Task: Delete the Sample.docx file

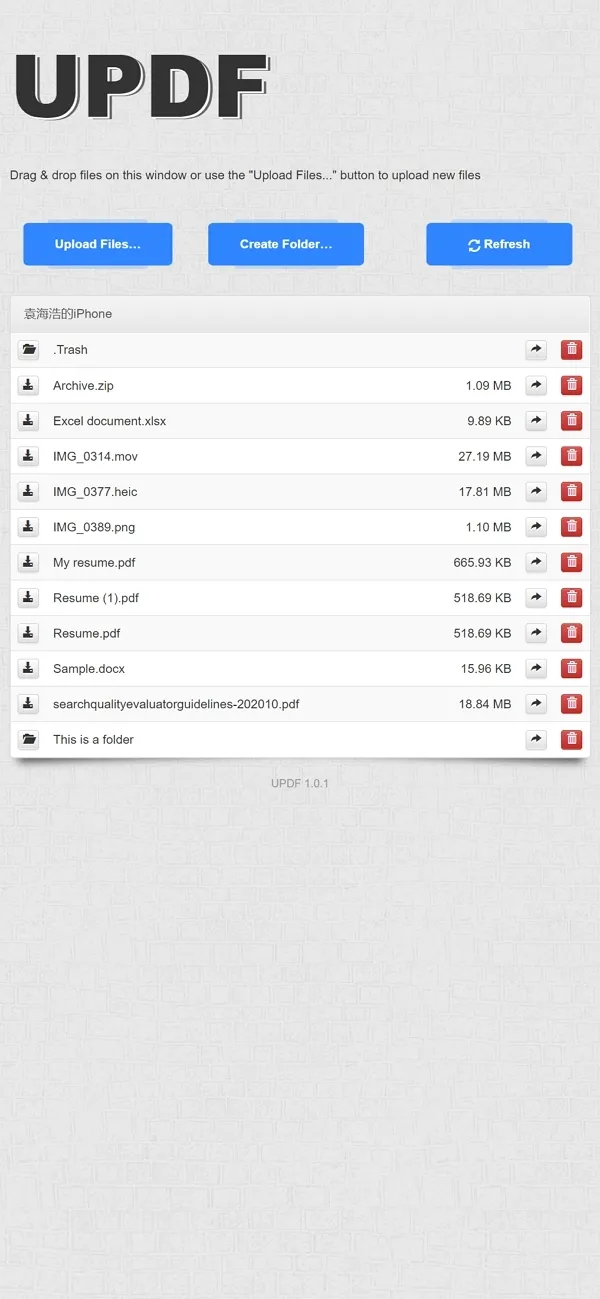Action: [x=571, y=668]
